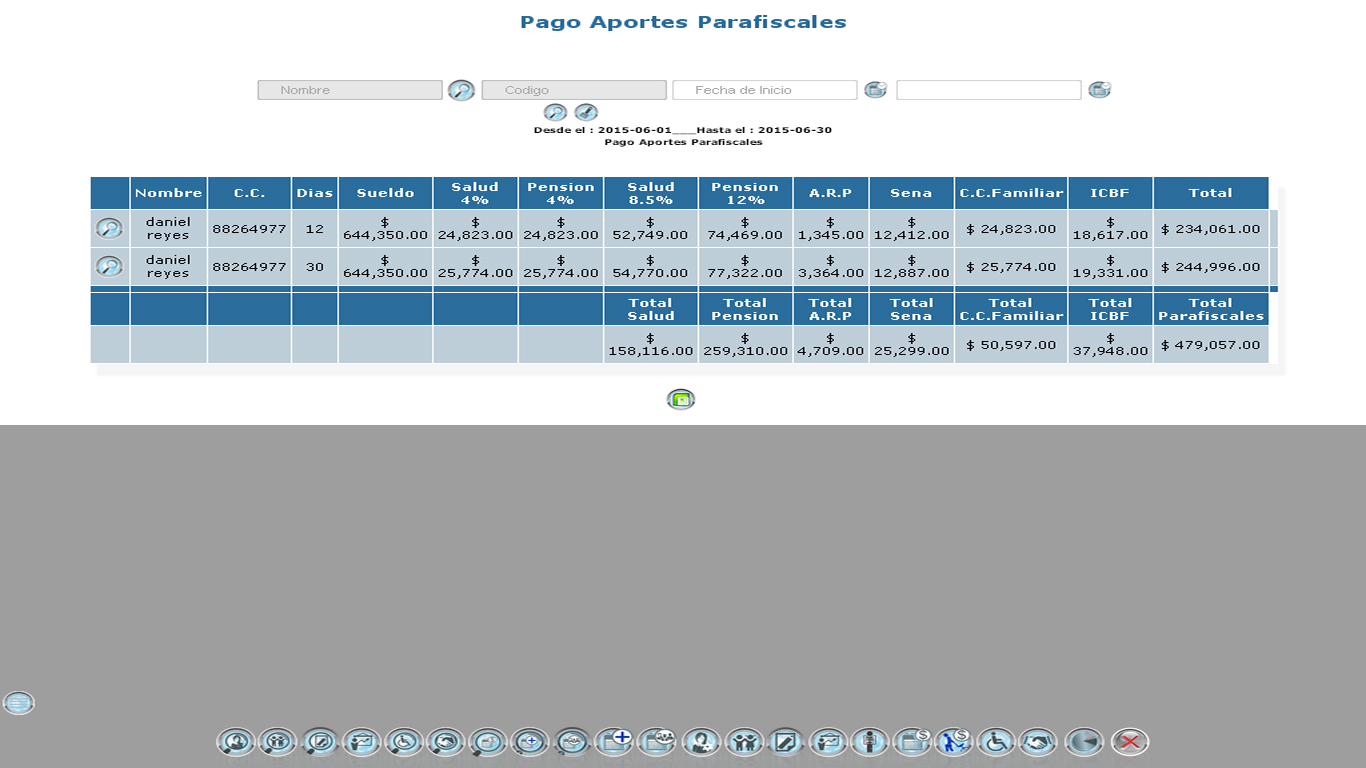Export the table using the green spreadsheet icon
The image size is (1366, 768).
[x=681, y=400]
